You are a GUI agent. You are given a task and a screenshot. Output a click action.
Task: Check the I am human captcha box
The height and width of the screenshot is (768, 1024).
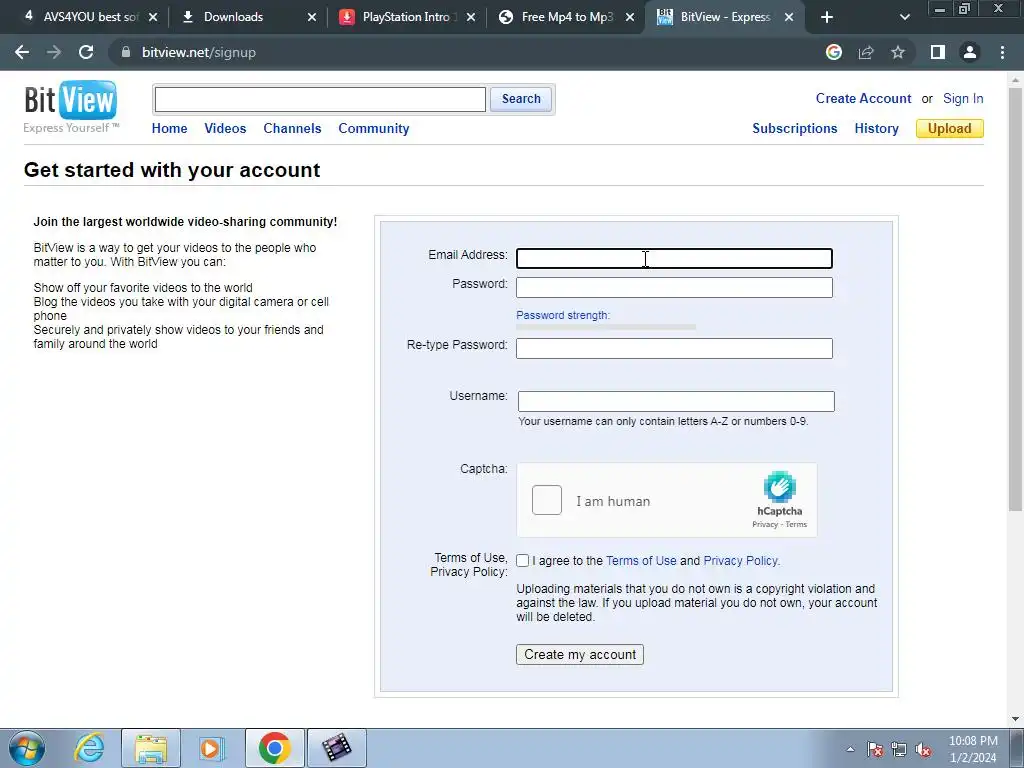pos(547,500)
